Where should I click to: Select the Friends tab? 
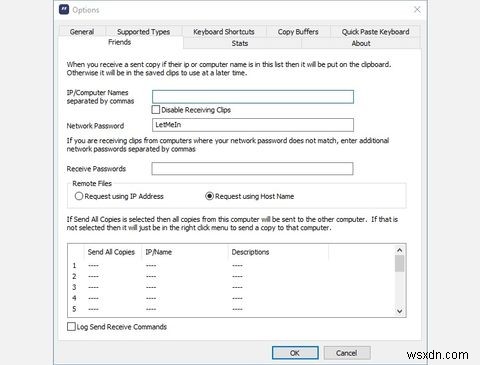[x=120, y=42]
